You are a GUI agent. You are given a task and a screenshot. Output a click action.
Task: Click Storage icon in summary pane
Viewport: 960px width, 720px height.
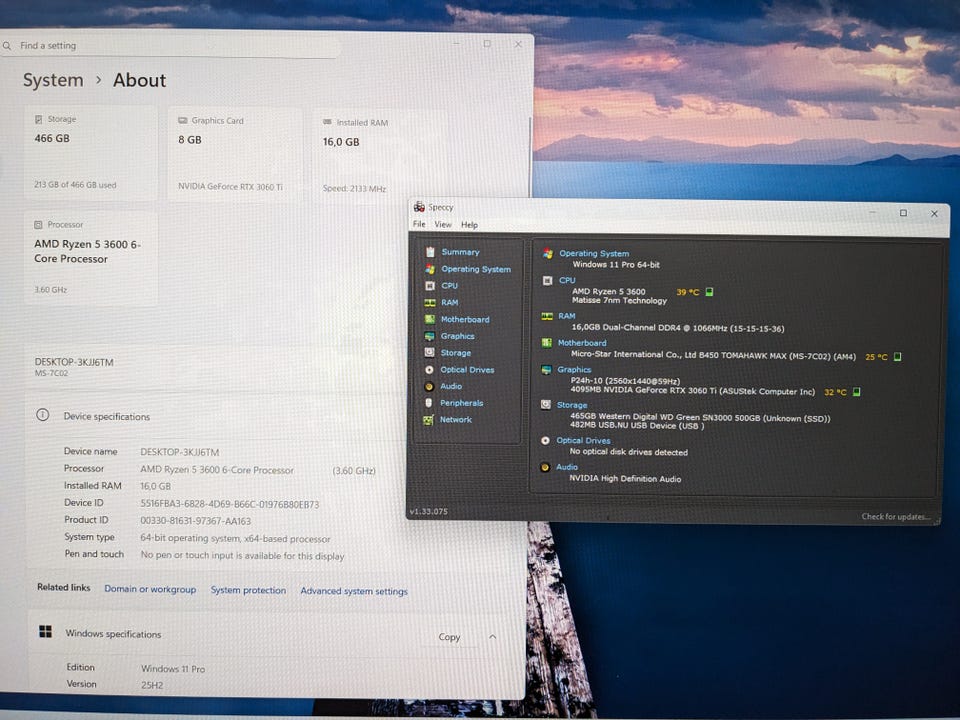[546, 405]
